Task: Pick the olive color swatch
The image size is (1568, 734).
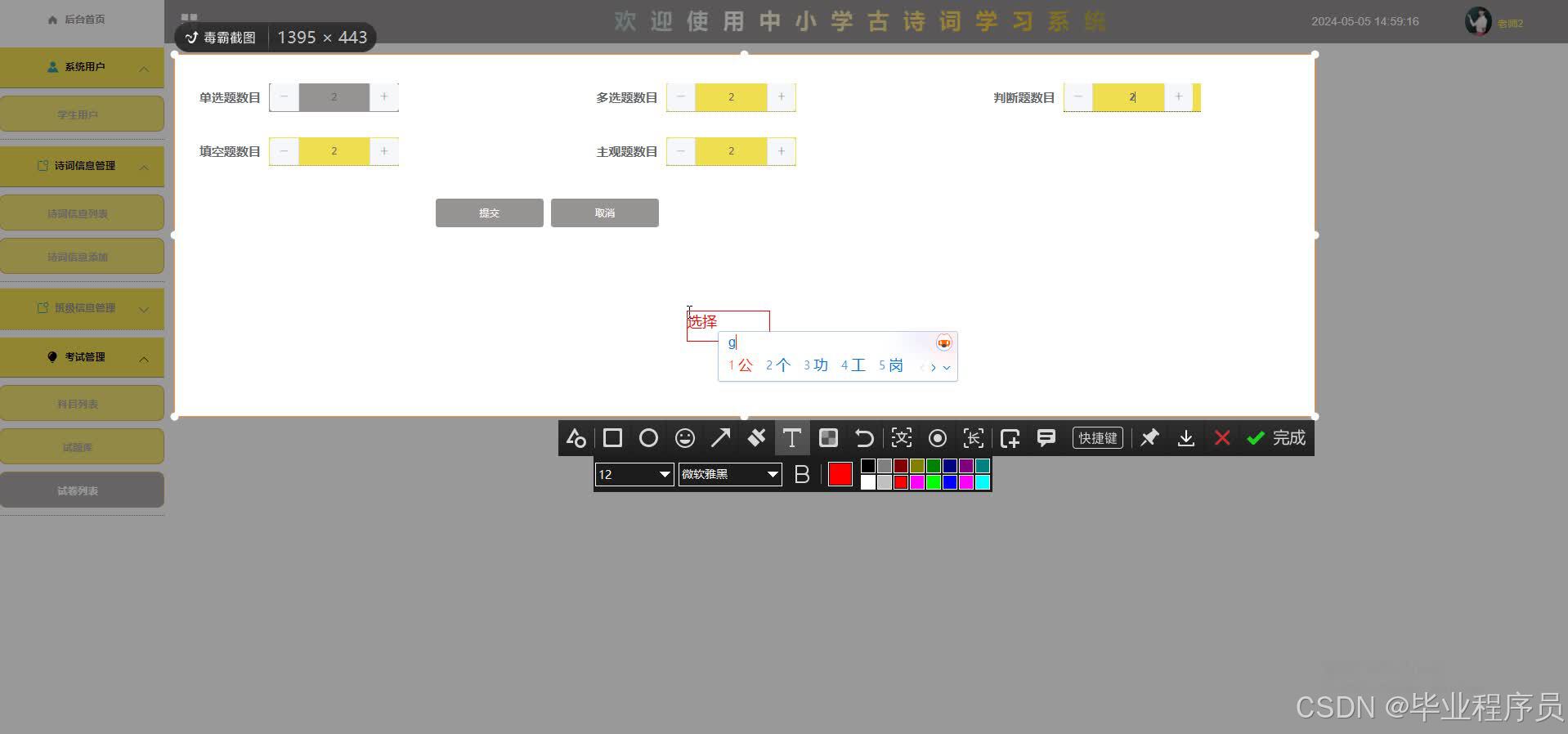Action: coord(917,466)
